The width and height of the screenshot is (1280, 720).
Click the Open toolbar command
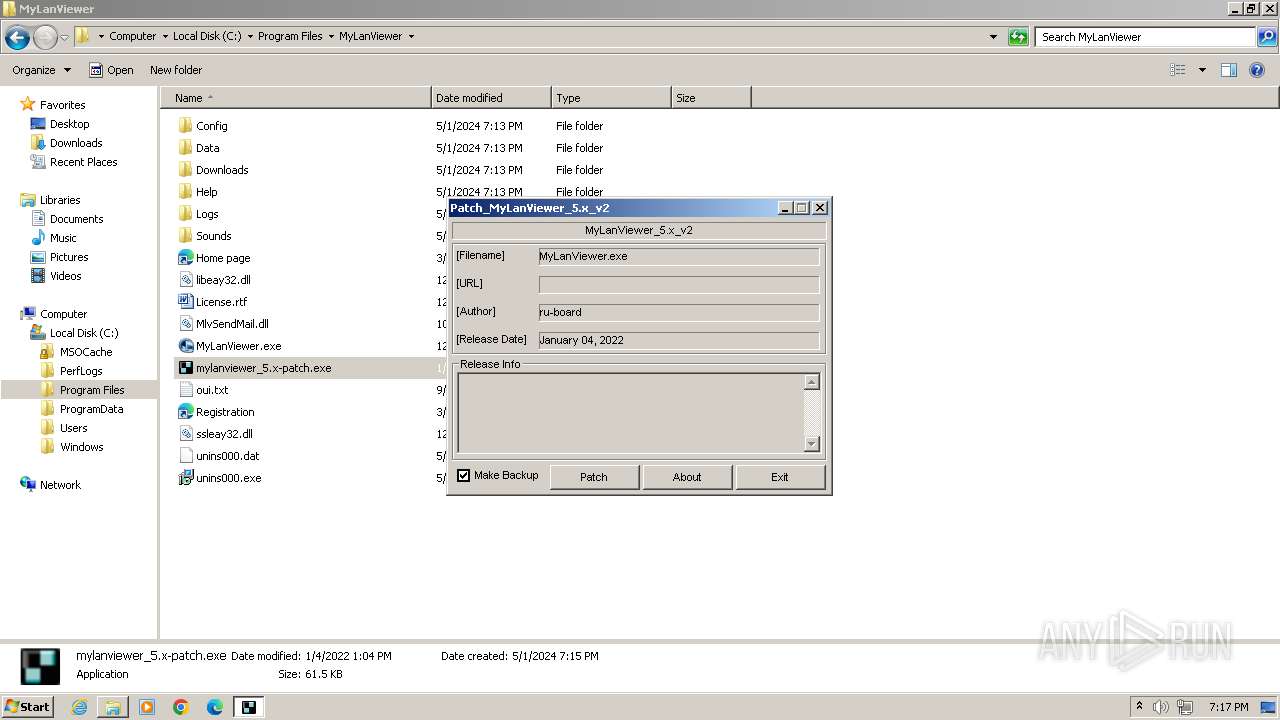tap(111, 70)
